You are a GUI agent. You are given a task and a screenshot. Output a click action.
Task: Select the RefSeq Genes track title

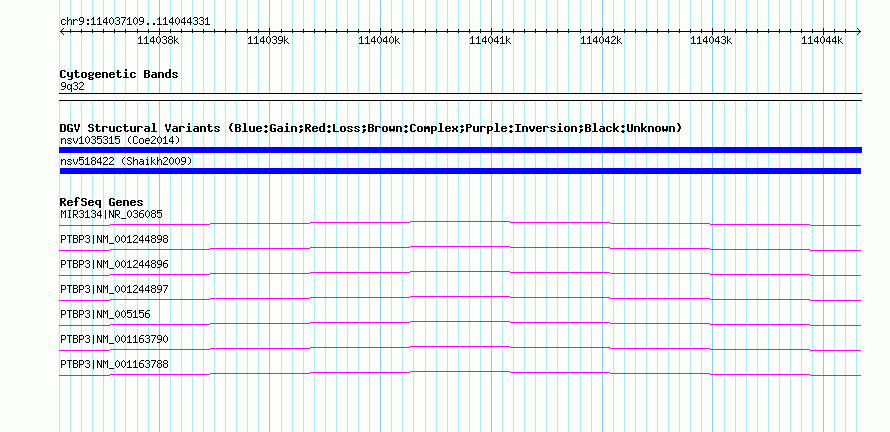pos(102,202)
